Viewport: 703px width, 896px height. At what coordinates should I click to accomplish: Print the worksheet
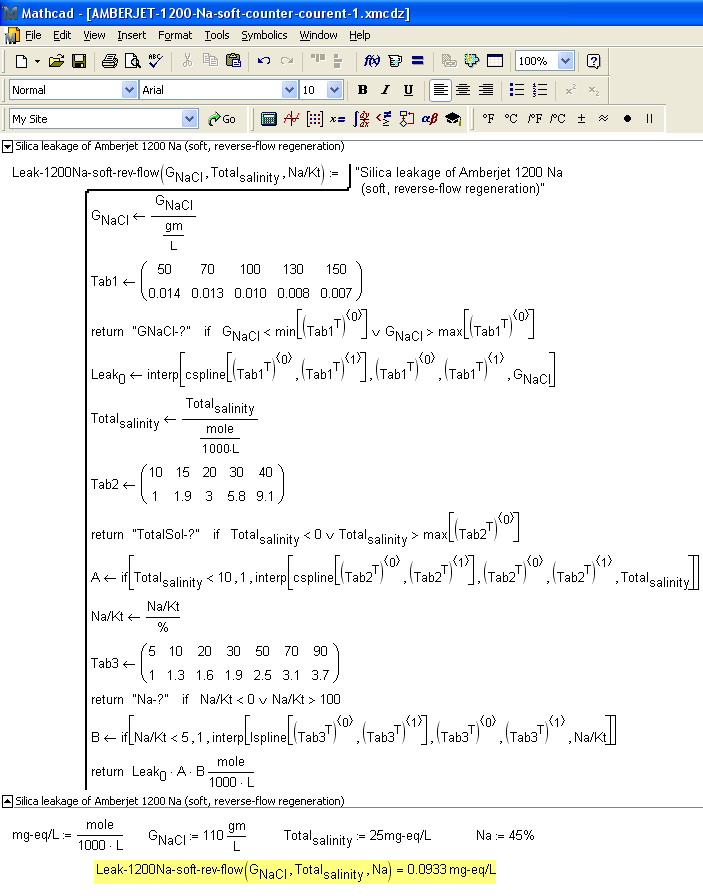coord(109,61)
